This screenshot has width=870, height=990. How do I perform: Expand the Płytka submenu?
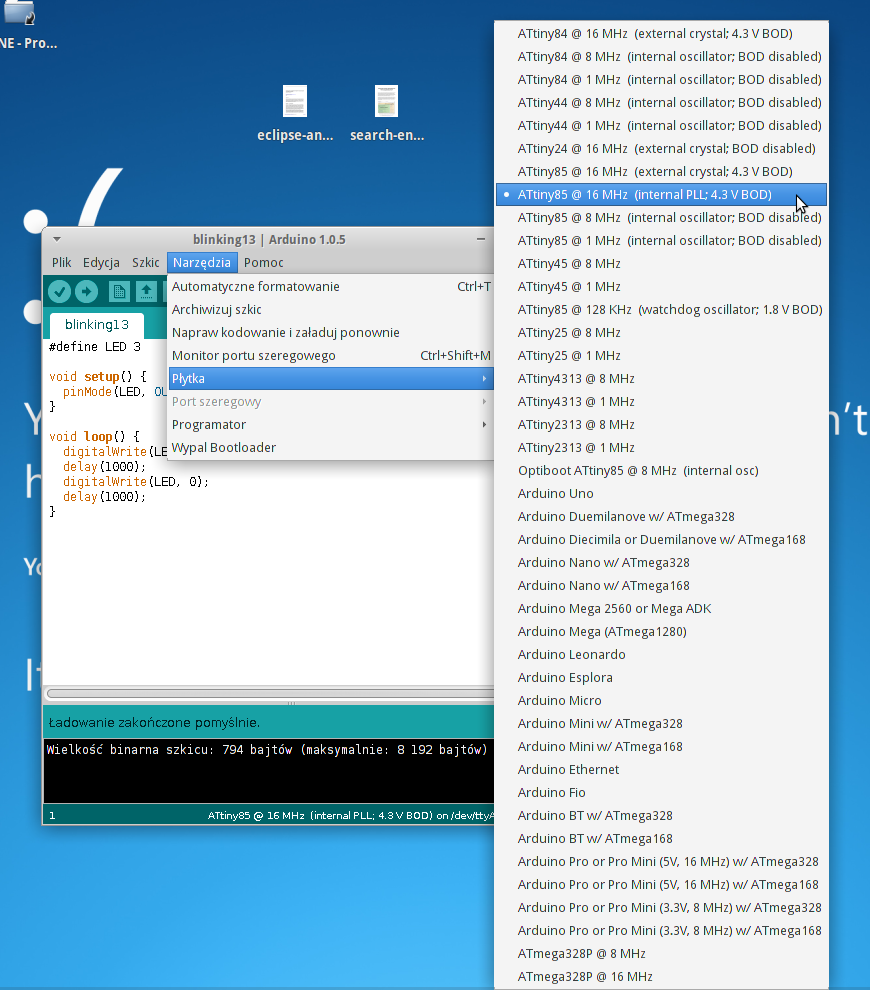(x=331, y=379)
